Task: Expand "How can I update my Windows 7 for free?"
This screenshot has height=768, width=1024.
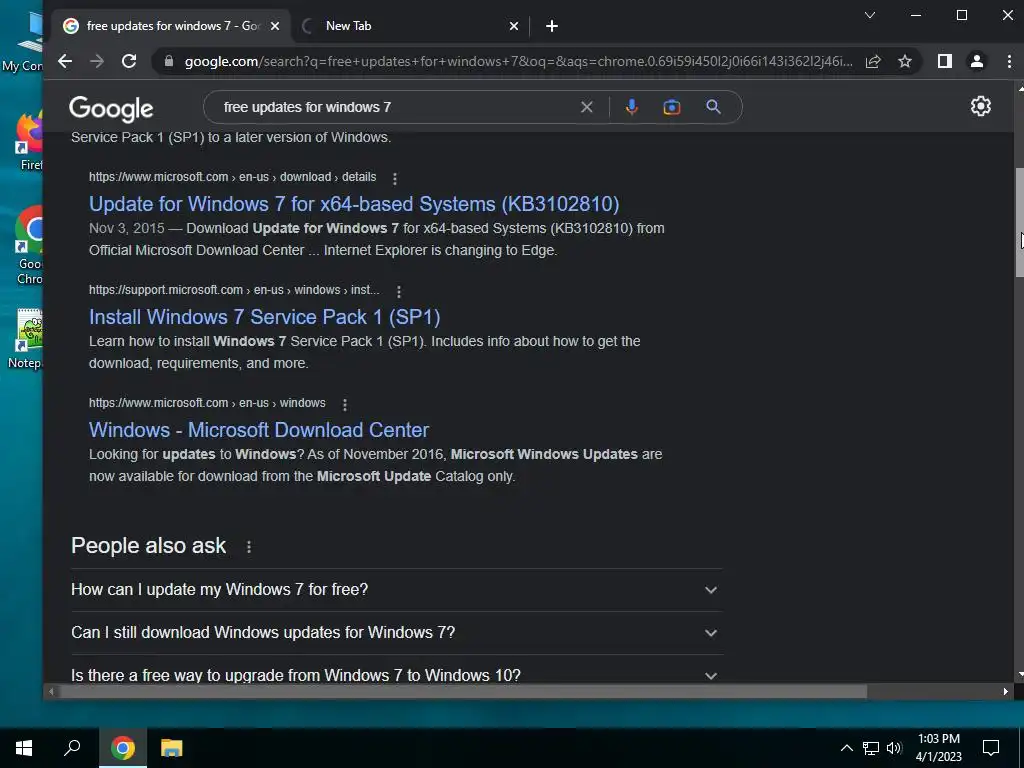Action: pyautogui.click(x=396, y=590)
